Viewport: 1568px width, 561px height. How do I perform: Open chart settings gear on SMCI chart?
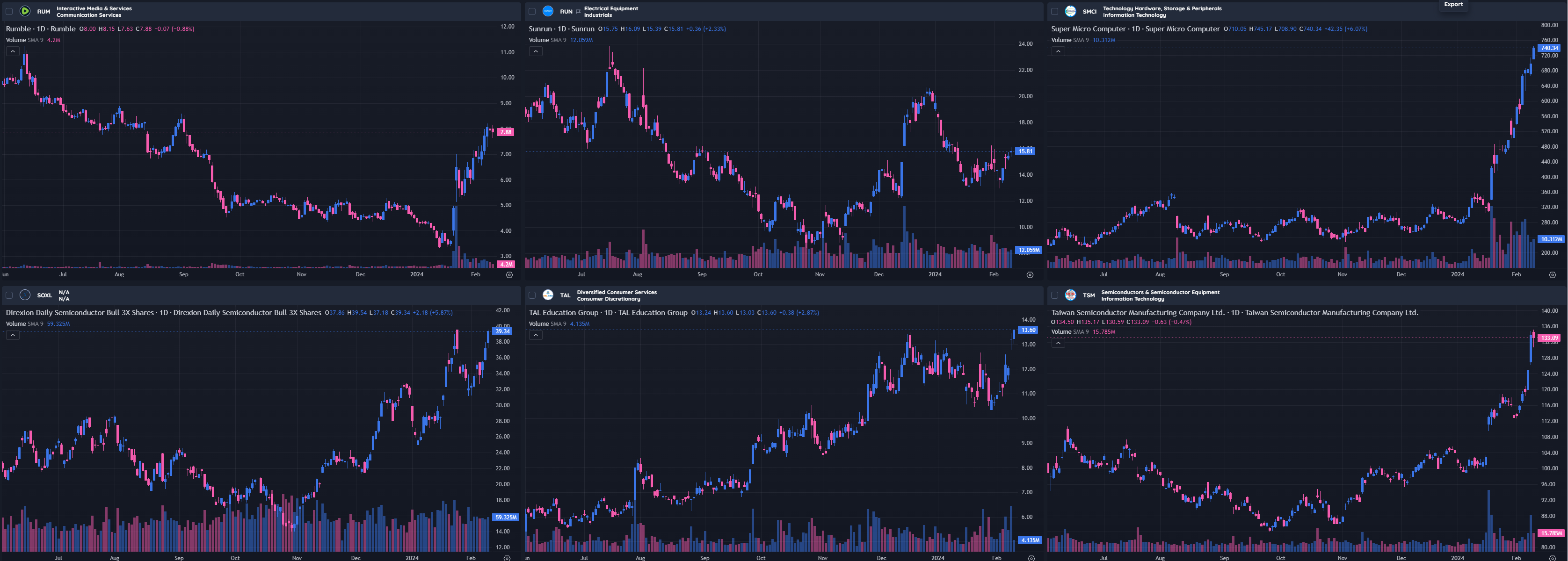click(1552, 275)
